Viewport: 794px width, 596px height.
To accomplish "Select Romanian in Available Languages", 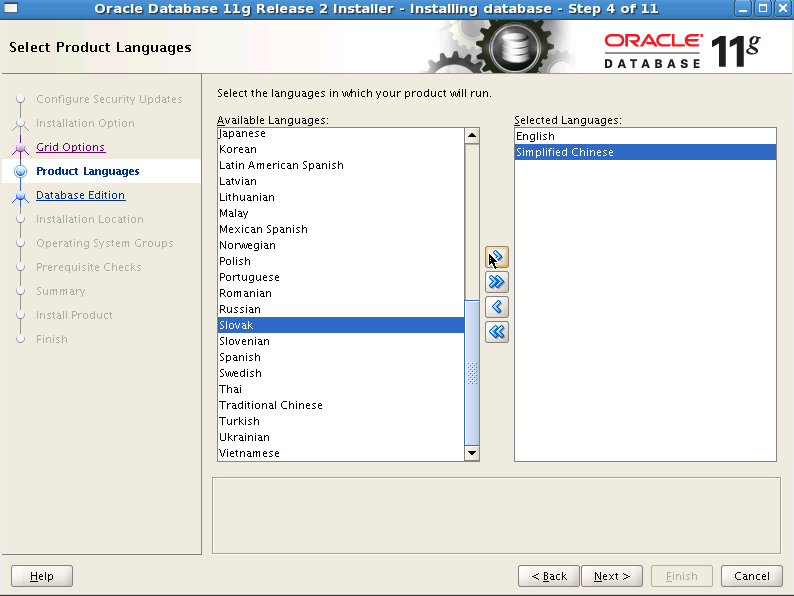I will 341,293.
